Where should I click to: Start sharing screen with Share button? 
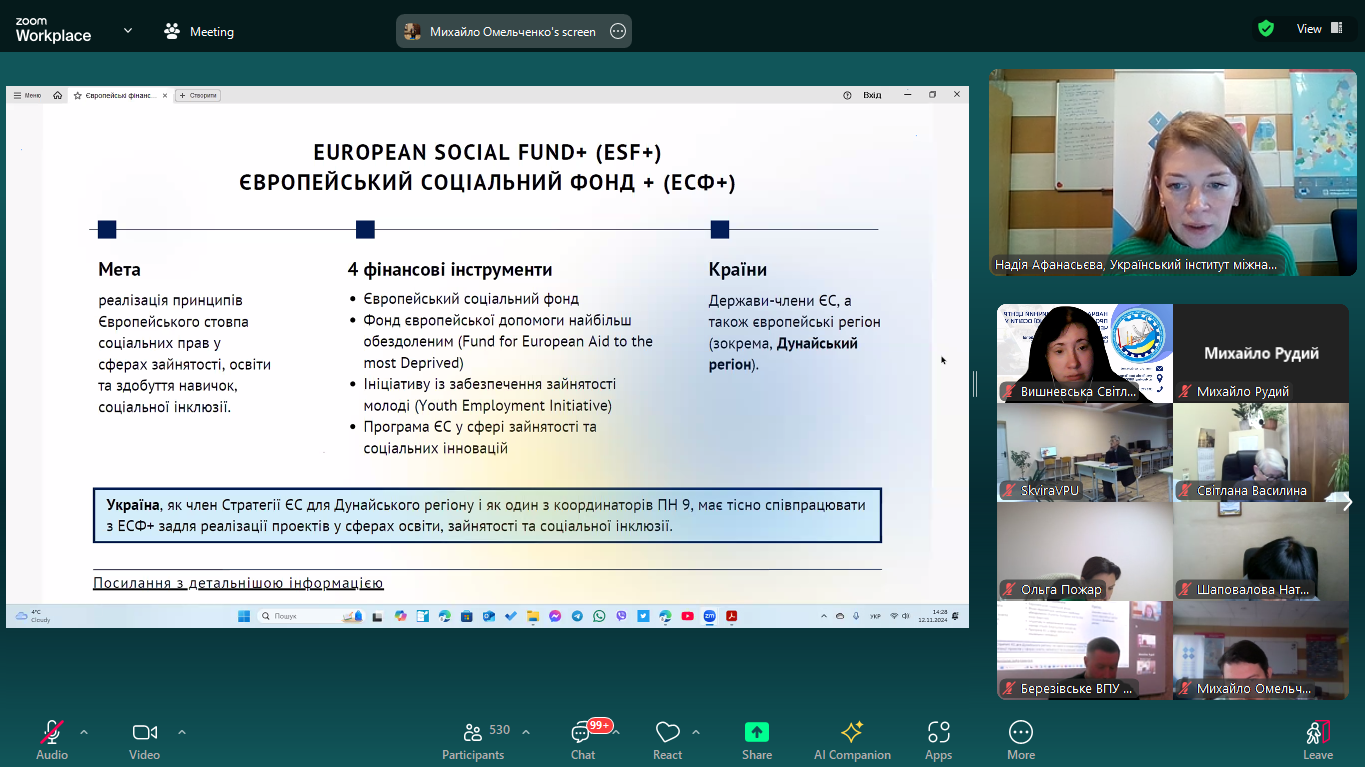coord(757,739)
